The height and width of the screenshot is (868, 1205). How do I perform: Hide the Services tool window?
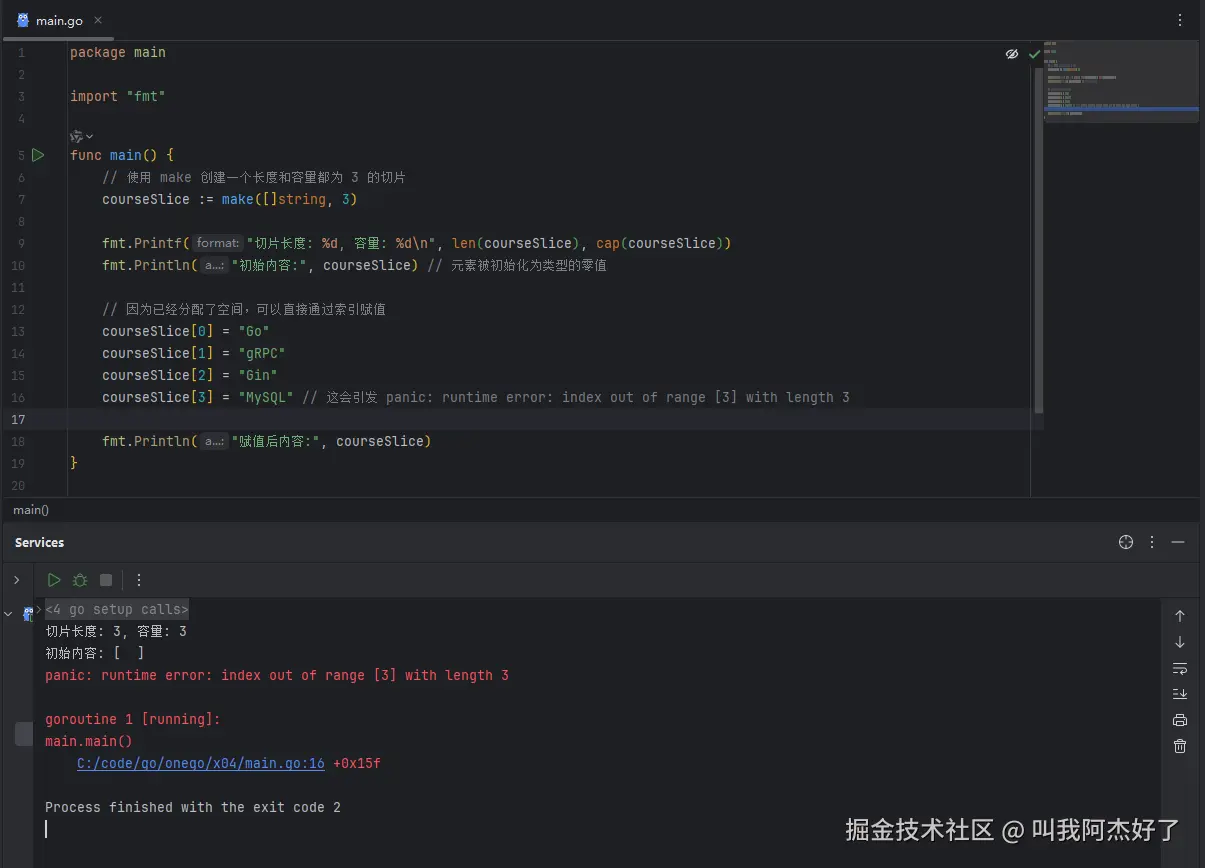click(x=1178, y=542)
